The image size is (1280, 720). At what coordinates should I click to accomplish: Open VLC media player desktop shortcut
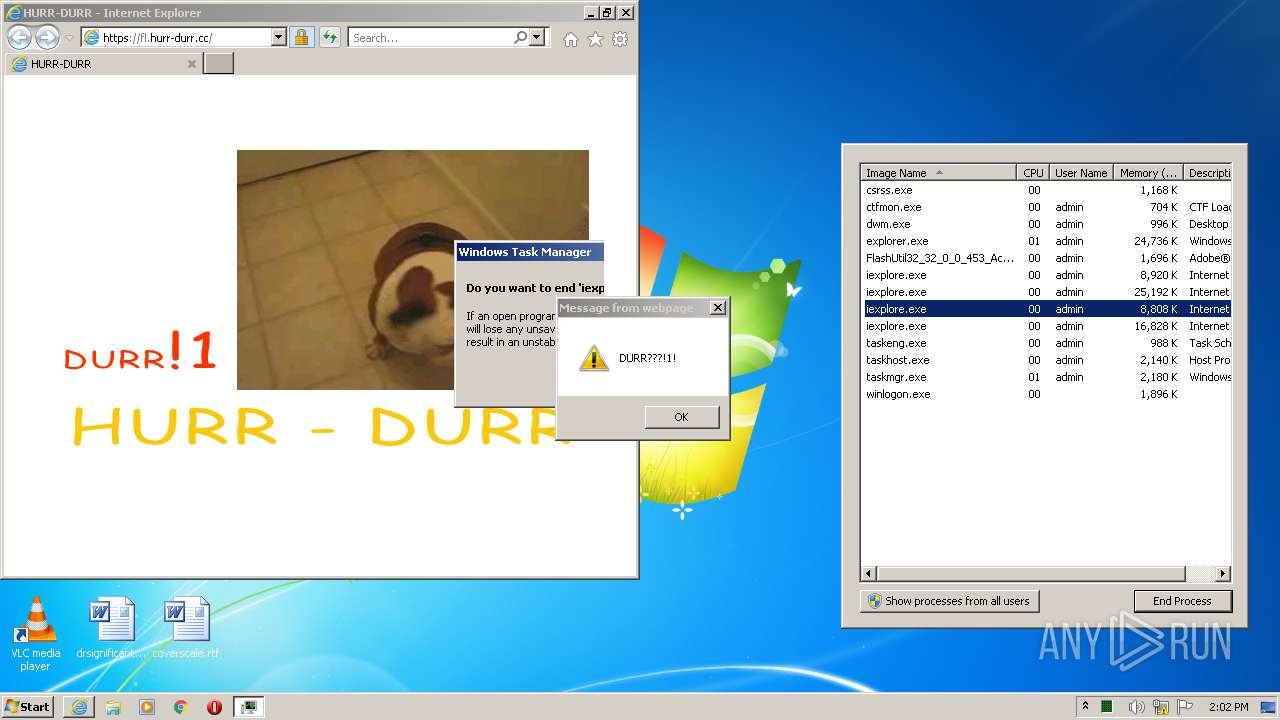[35, 634]
